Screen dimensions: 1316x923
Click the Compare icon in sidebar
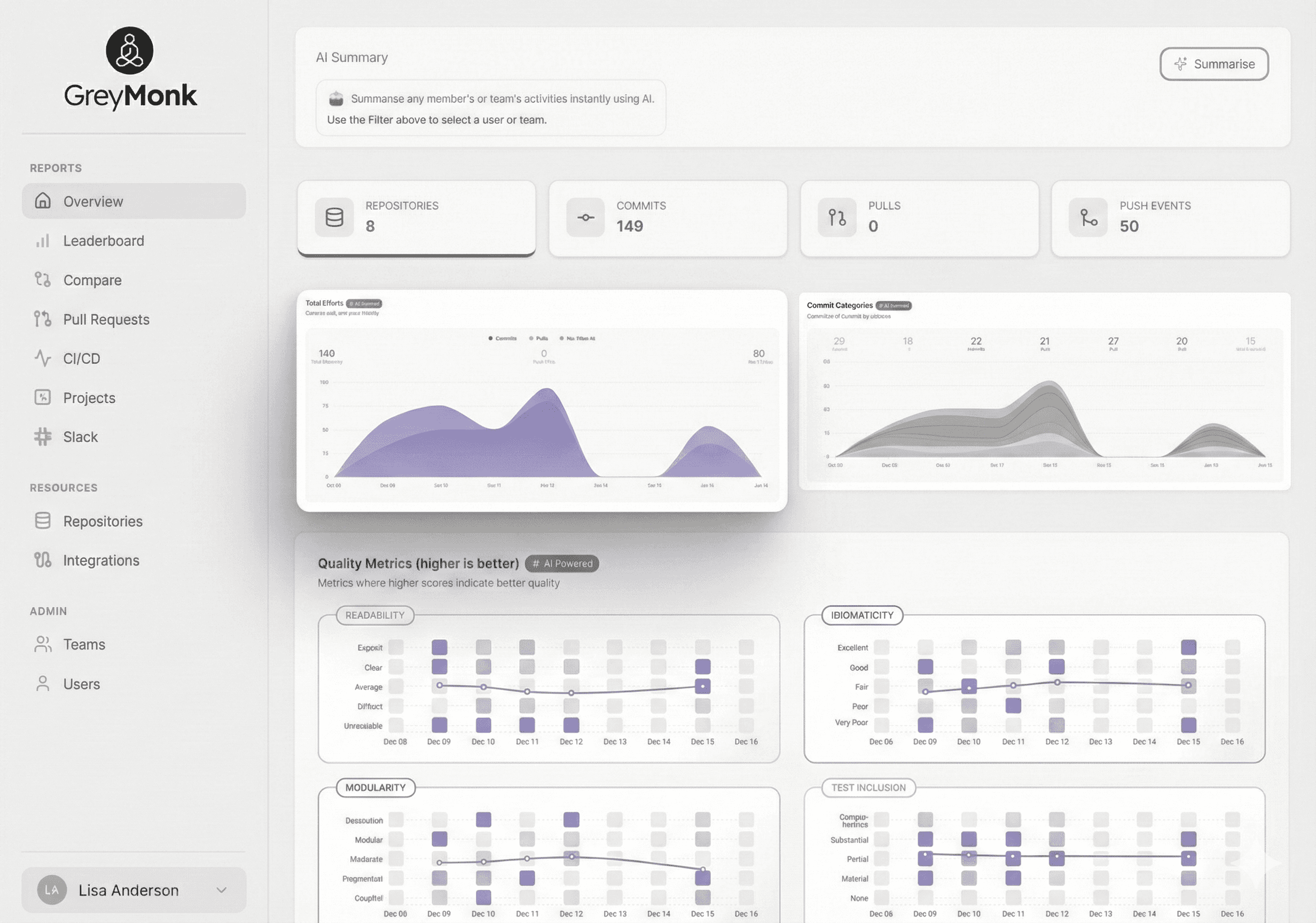tap(42, 280)
